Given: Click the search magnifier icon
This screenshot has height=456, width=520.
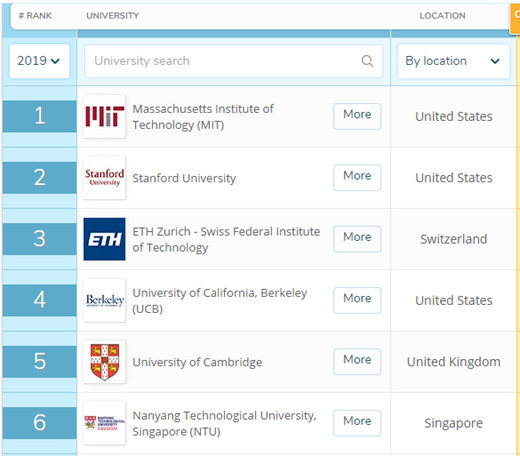Looking at the screenshot, I should (367, 61).
